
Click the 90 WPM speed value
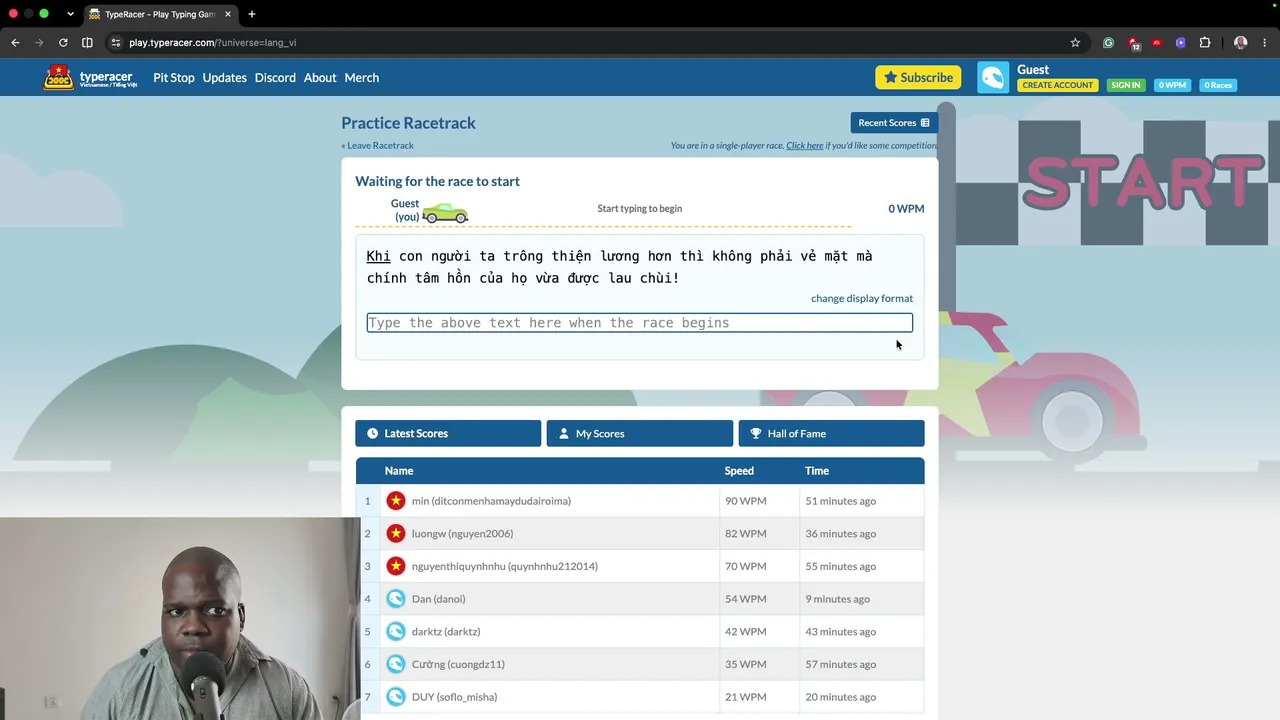point(746,501)
